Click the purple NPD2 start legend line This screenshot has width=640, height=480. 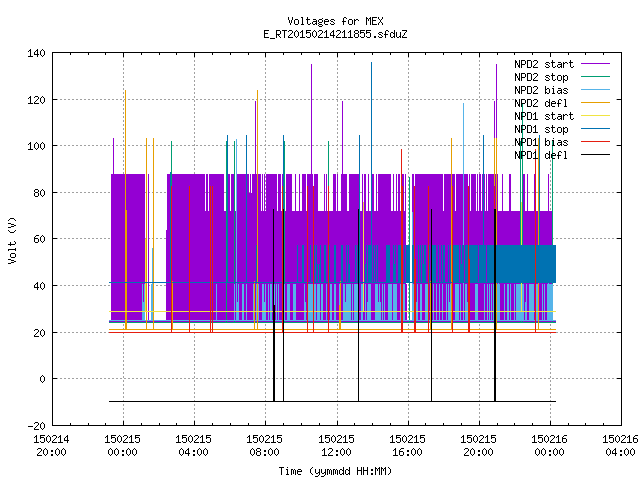595,64
